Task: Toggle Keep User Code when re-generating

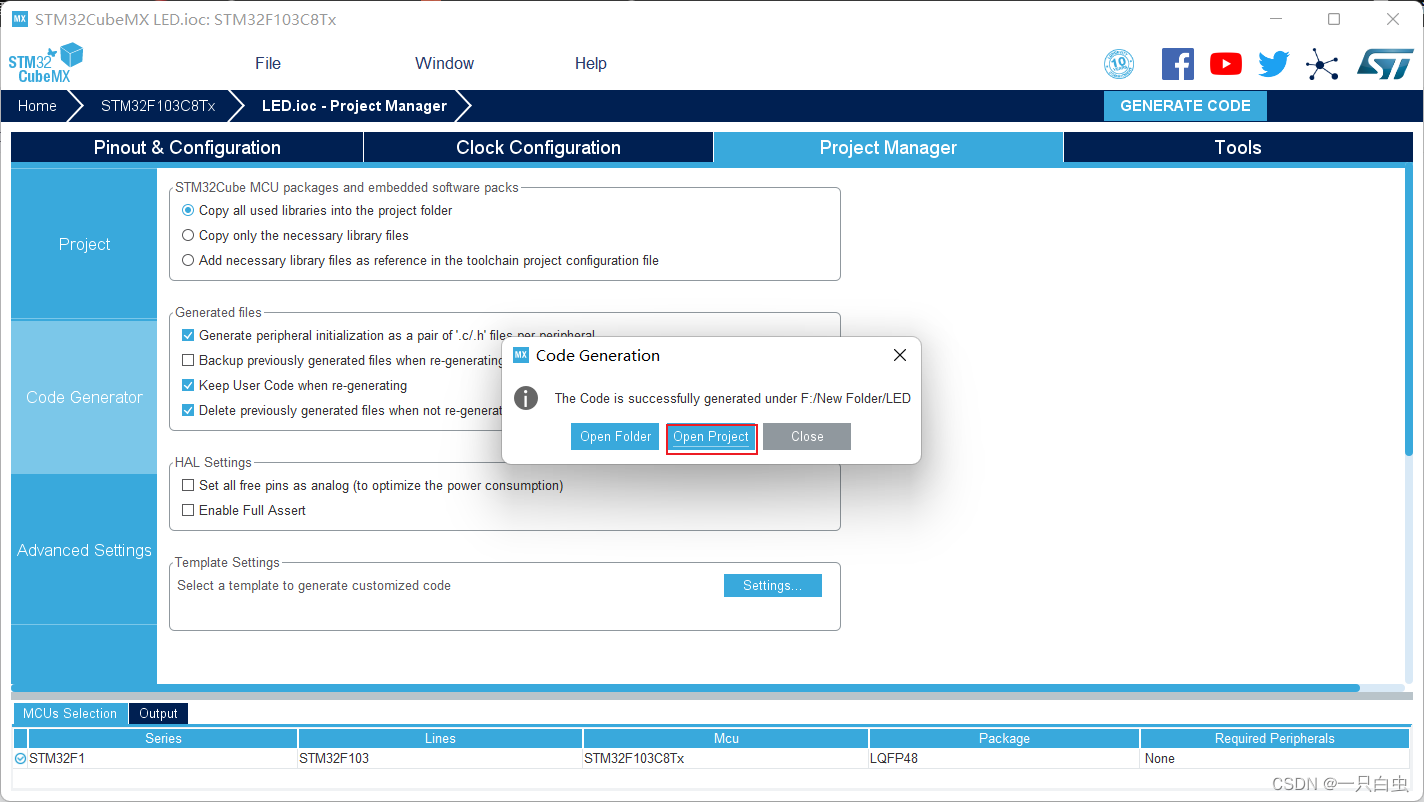Action: click(x=188, y=386)
